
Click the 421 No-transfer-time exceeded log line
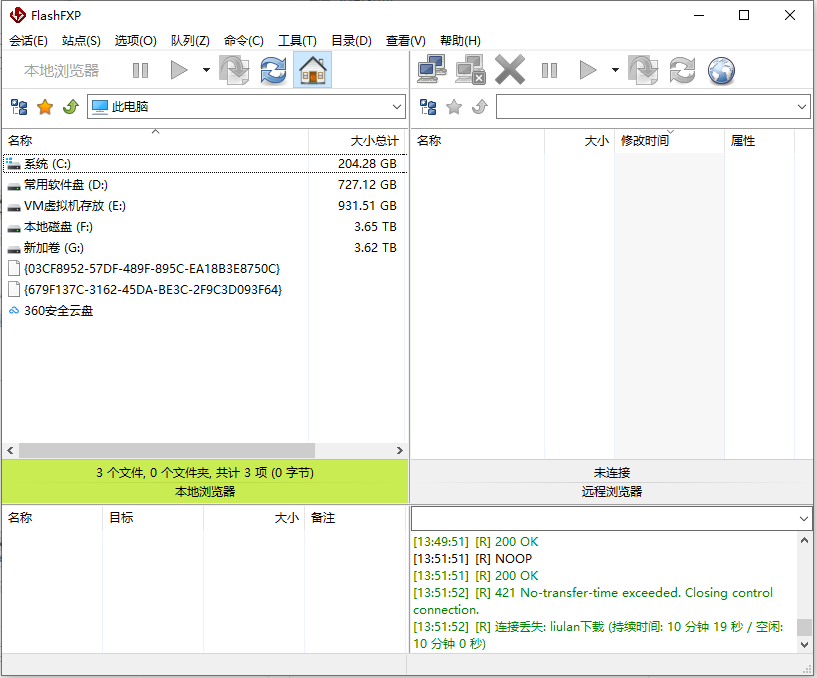[x=593, y=601]
